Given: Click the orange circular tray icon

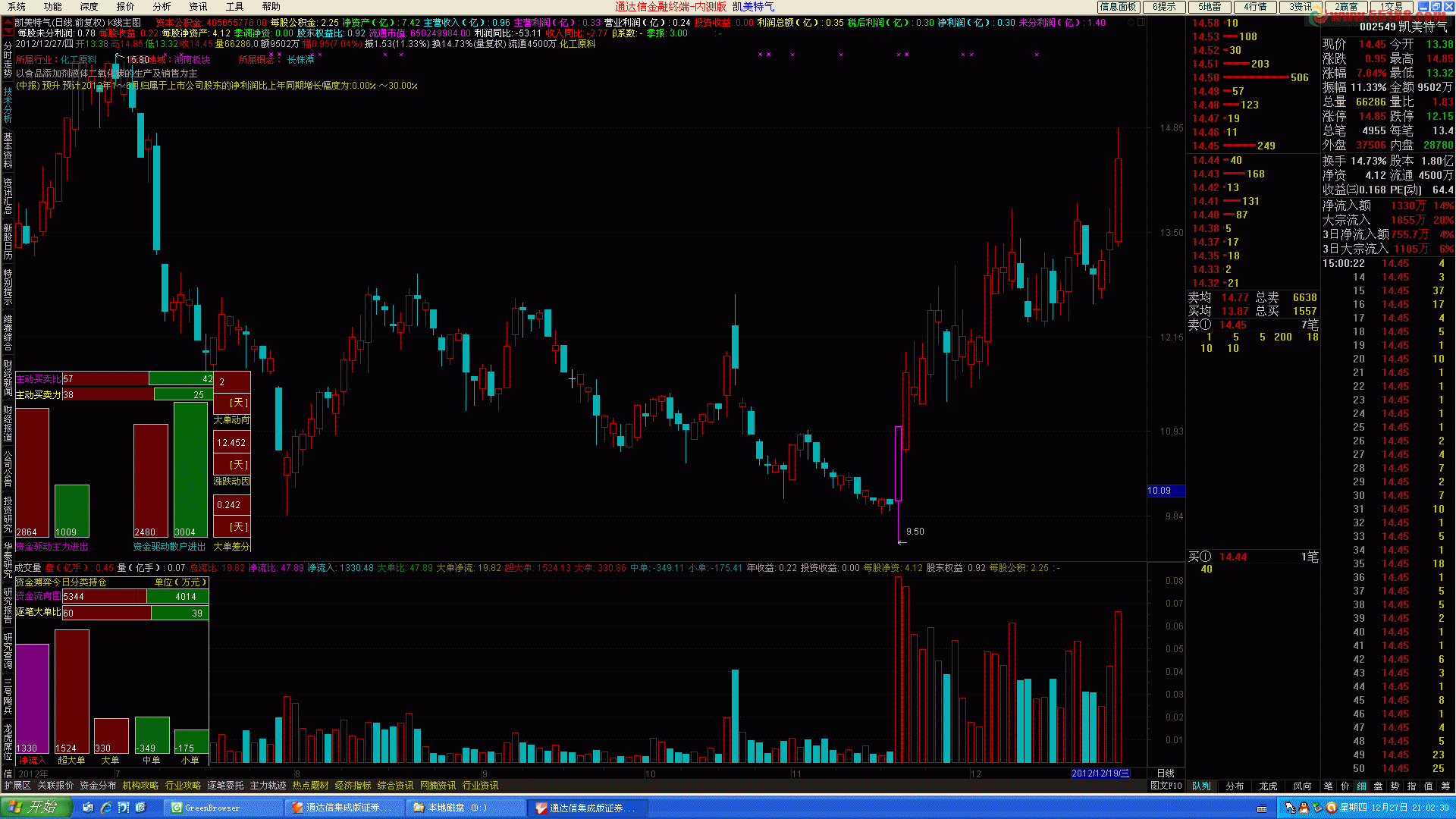Looking at the screenshot, I should tap(1331, 808).
